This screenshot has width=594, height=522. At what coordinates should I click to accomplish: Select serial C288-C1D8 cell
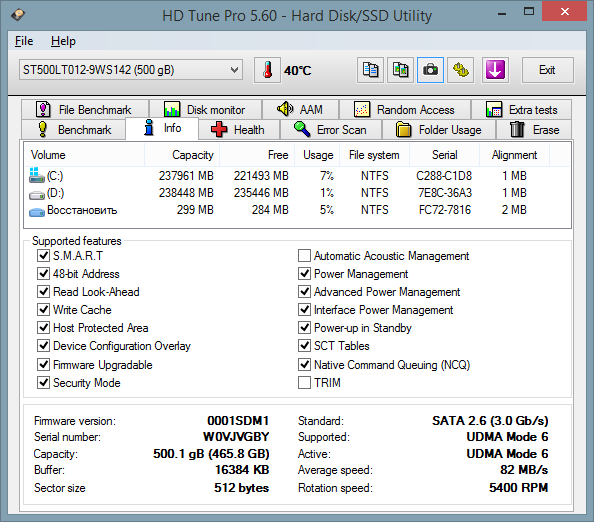click(x=444, y=176)
